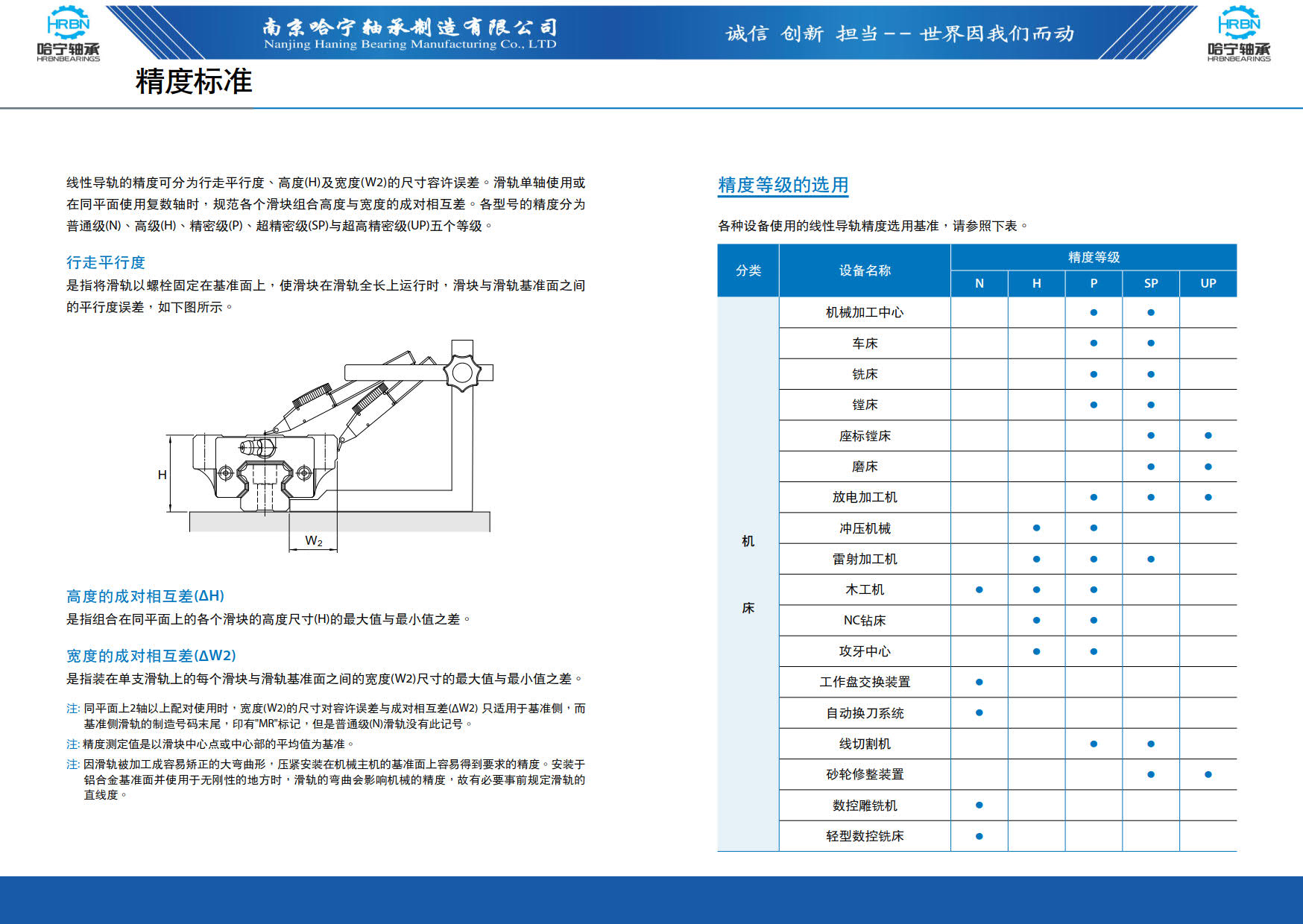Click the linear guide measurement diagram
1303x924 pixels.
pos(325,446)
